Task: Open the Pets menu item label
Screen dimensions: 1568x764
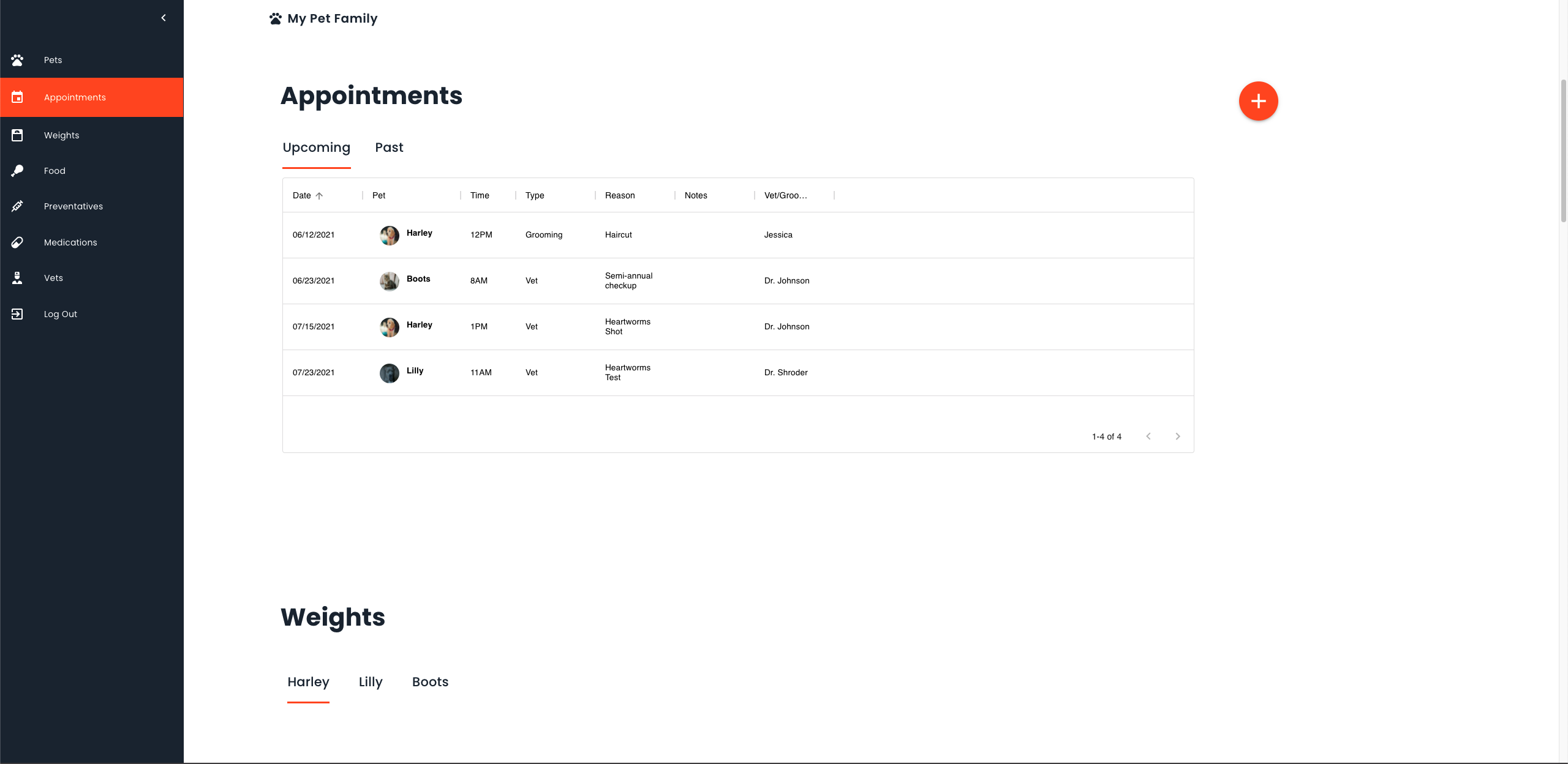Action: 53,60
